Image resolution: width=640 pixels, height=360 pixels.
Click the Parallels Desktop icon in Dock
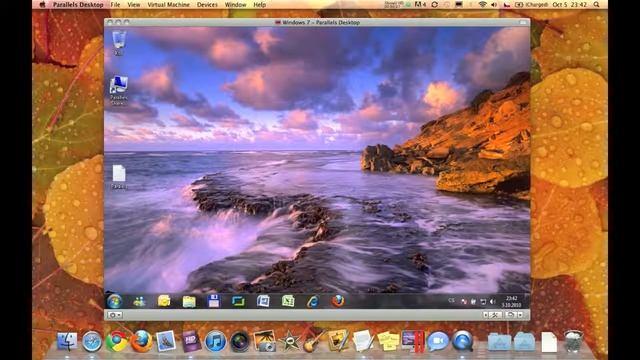(413, 341)
